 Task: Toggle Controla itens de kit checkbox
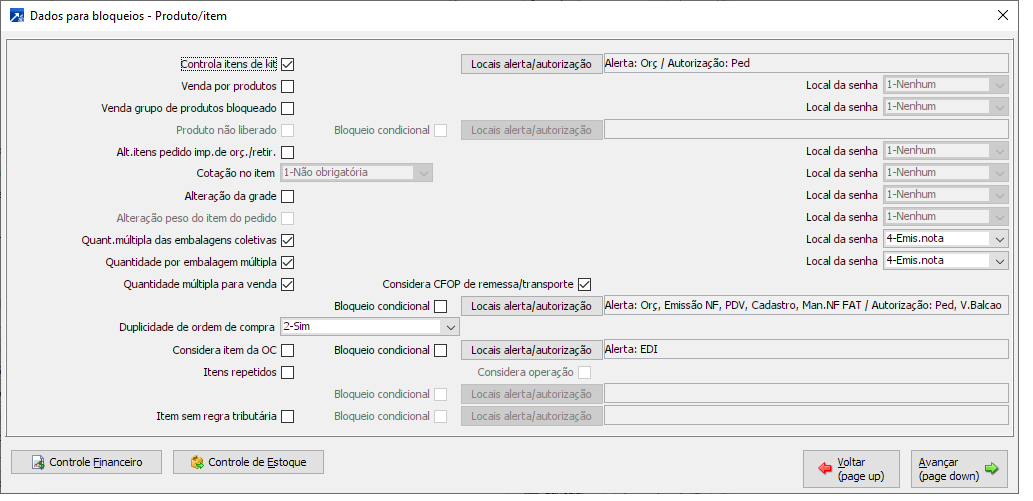coord(287,64)
